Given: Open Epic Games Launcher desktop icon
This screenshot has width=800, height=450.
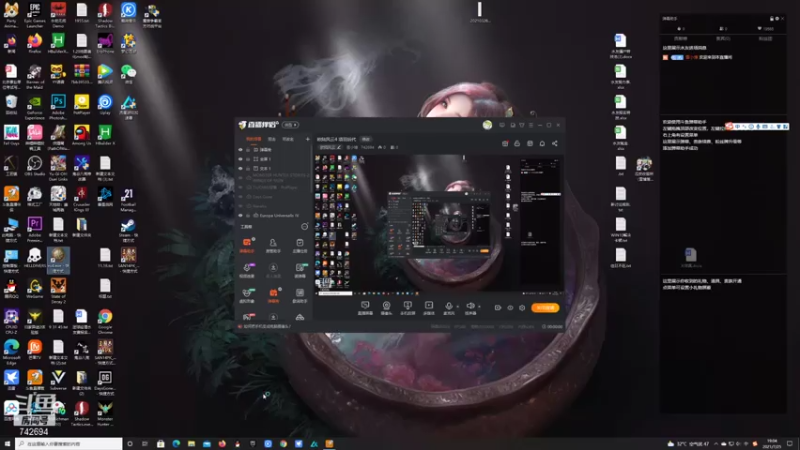Looking at the screenshot, I should (x=35, y=15).
